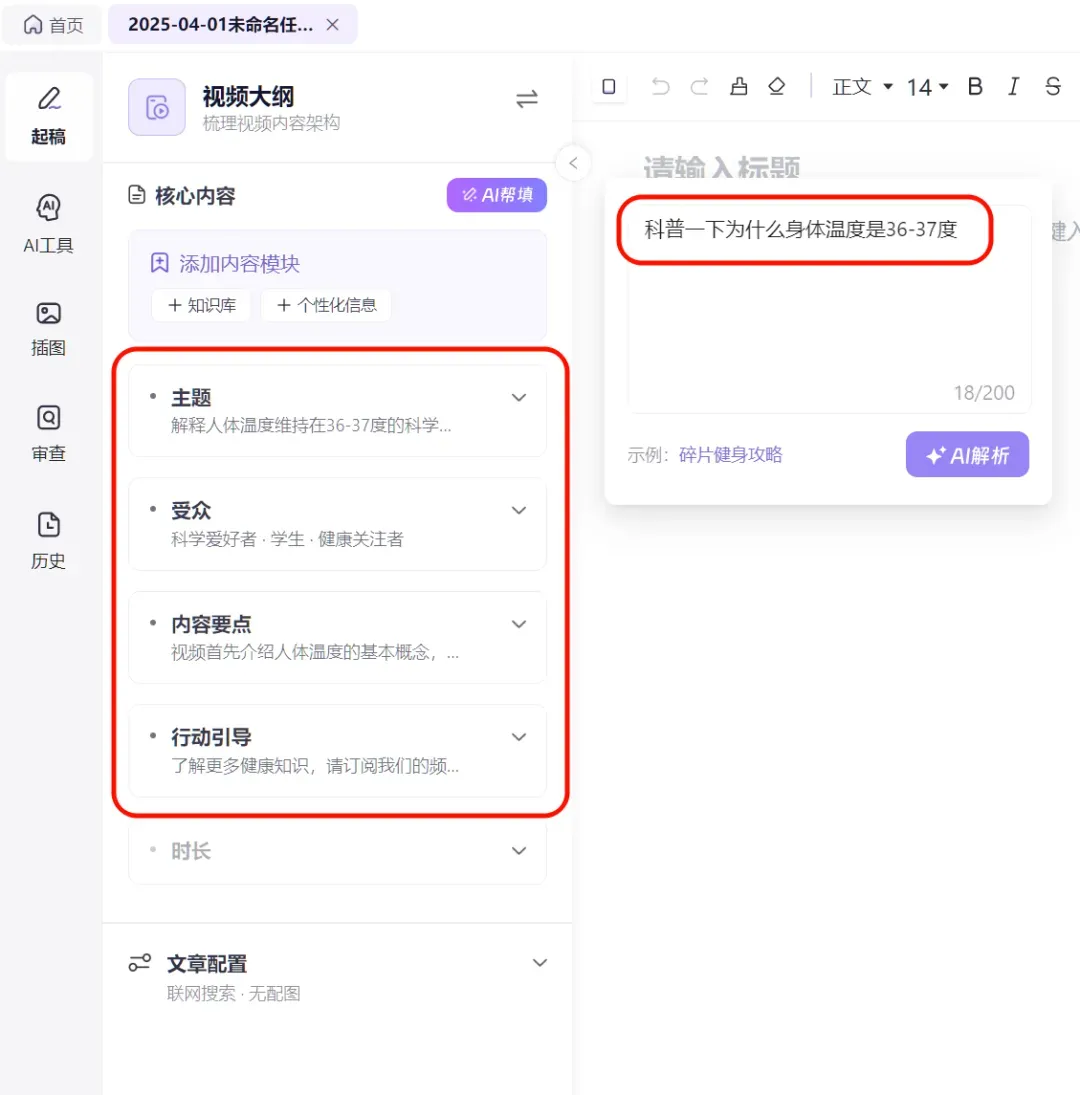The width and height of the screenshot is (1080, 1095).
Task: Click the 视频大纲 video outline icon
Action: click(157, 107)
